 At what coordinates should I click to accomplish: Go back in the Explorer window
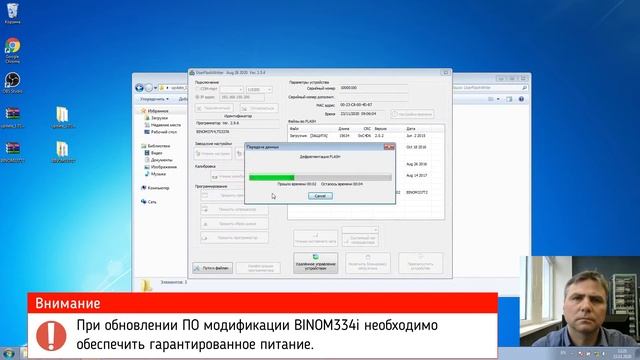pos(139,88)
